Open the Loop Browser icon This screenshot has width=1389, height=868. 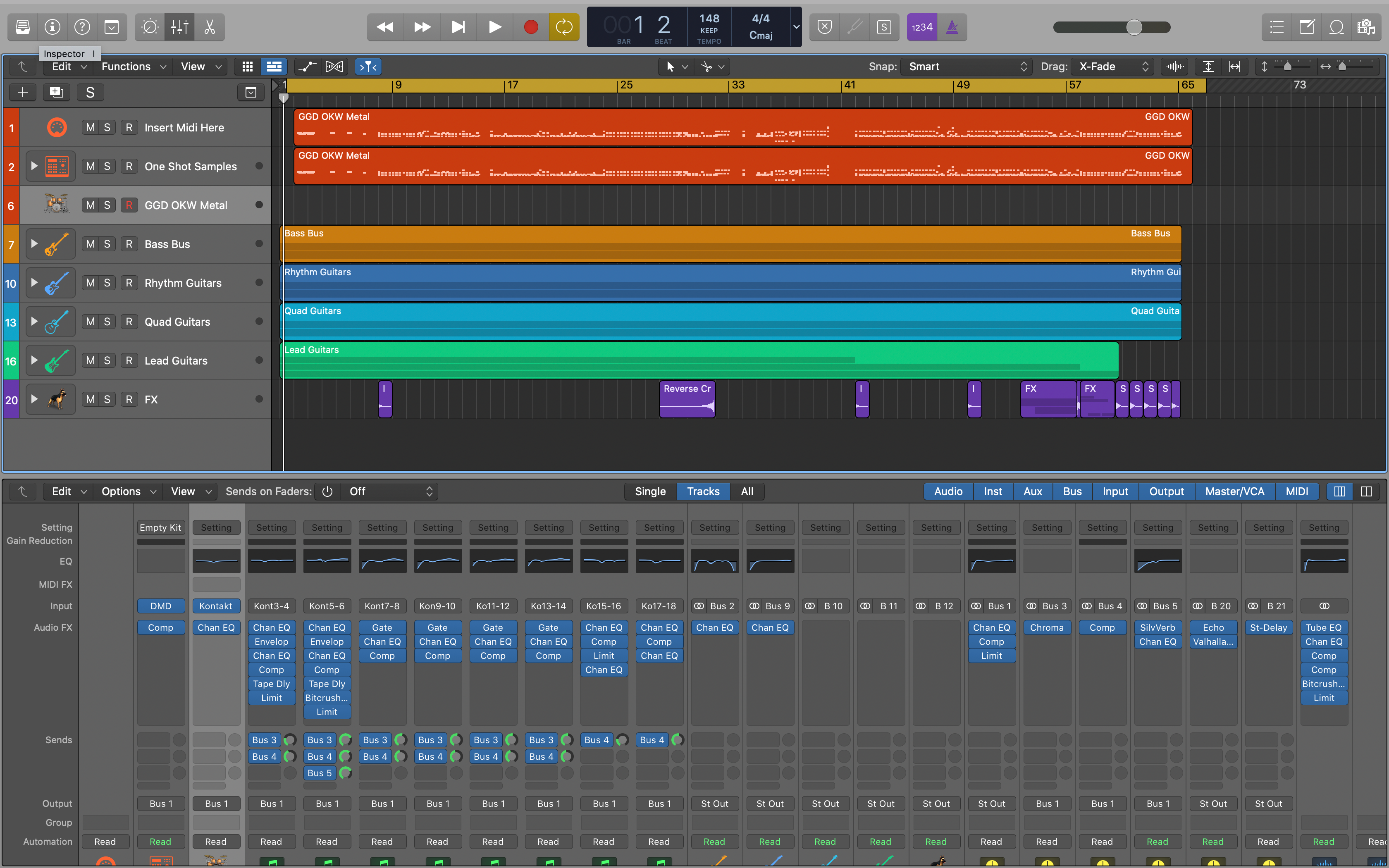coord(1336,27)
